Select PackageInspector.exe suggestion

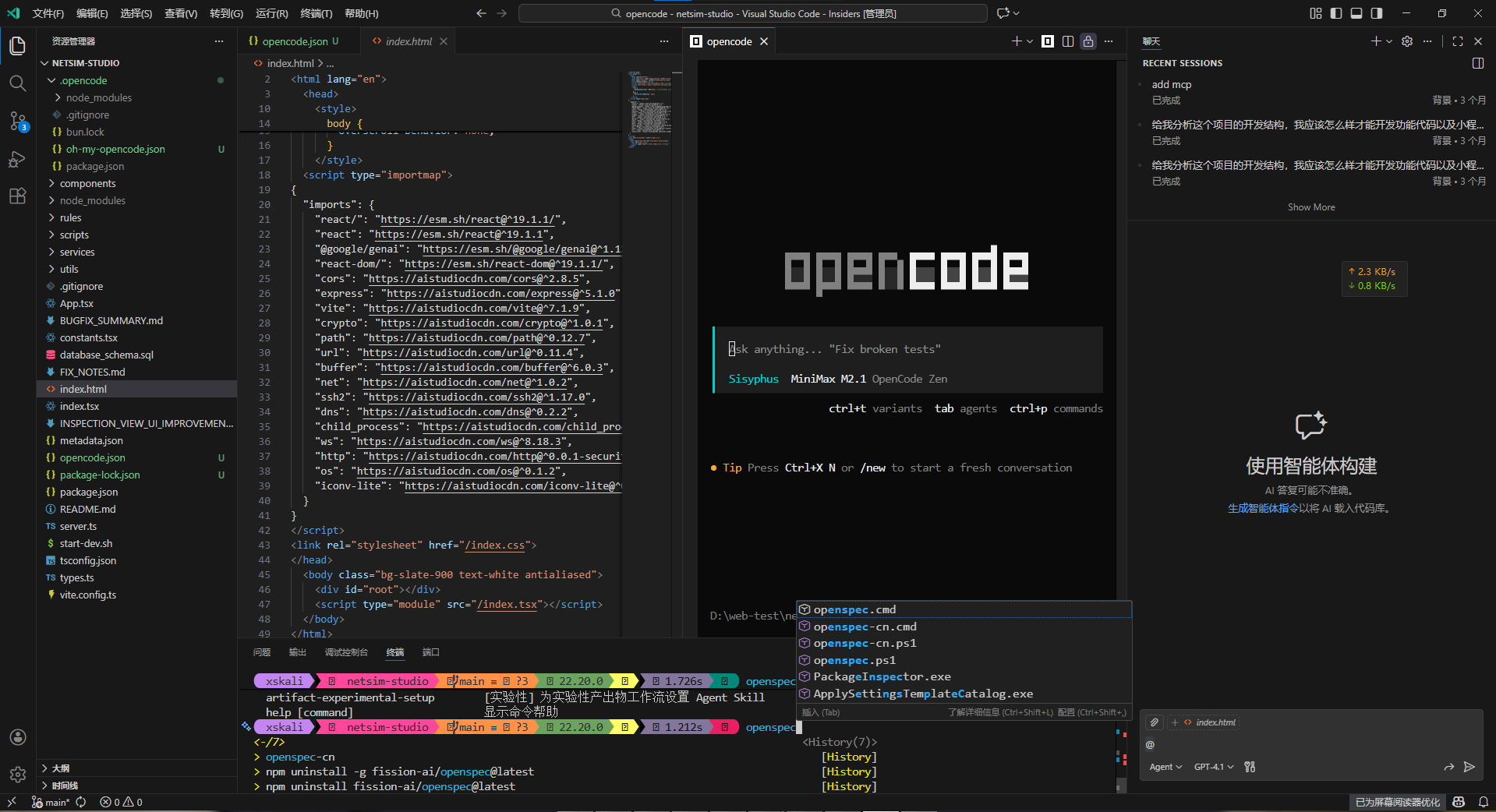coord(964,676)
